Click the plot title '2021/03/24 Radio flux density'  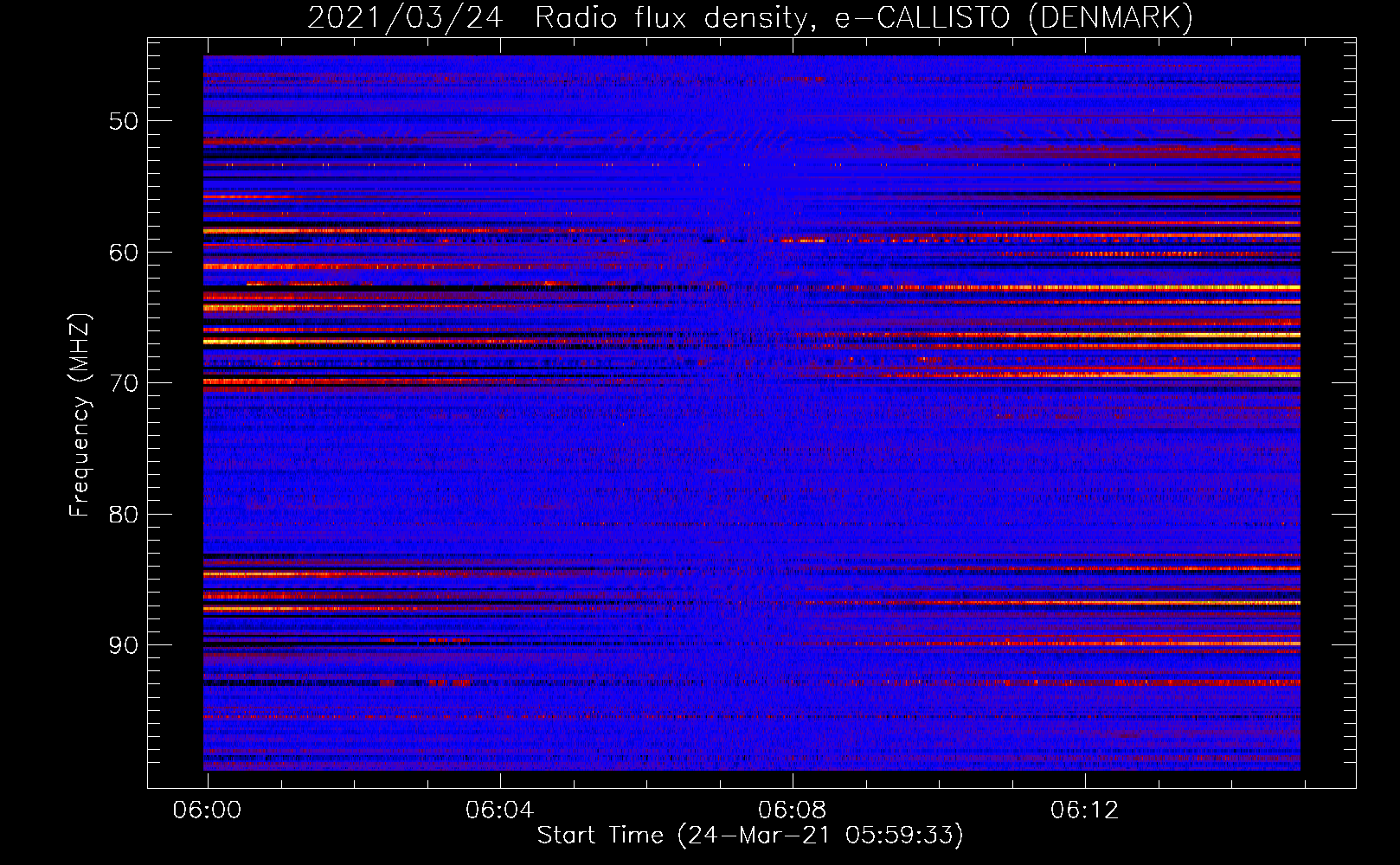[750, 18]
